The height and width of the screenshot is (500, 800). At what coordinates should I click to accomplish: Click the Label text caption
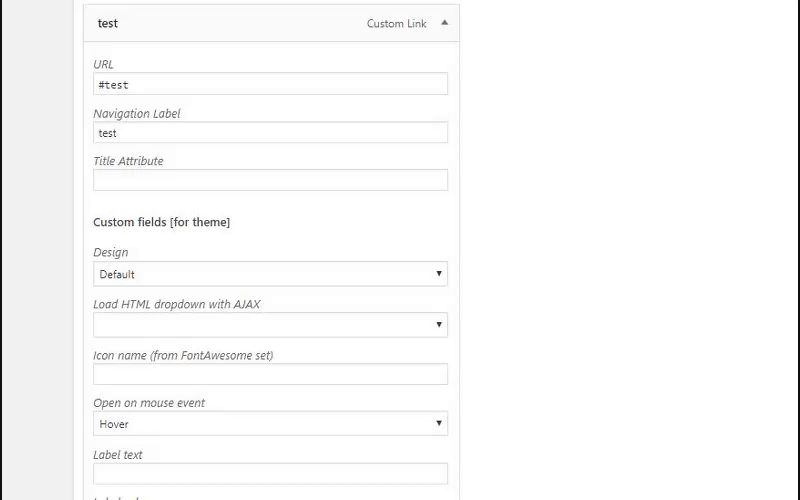118,455
